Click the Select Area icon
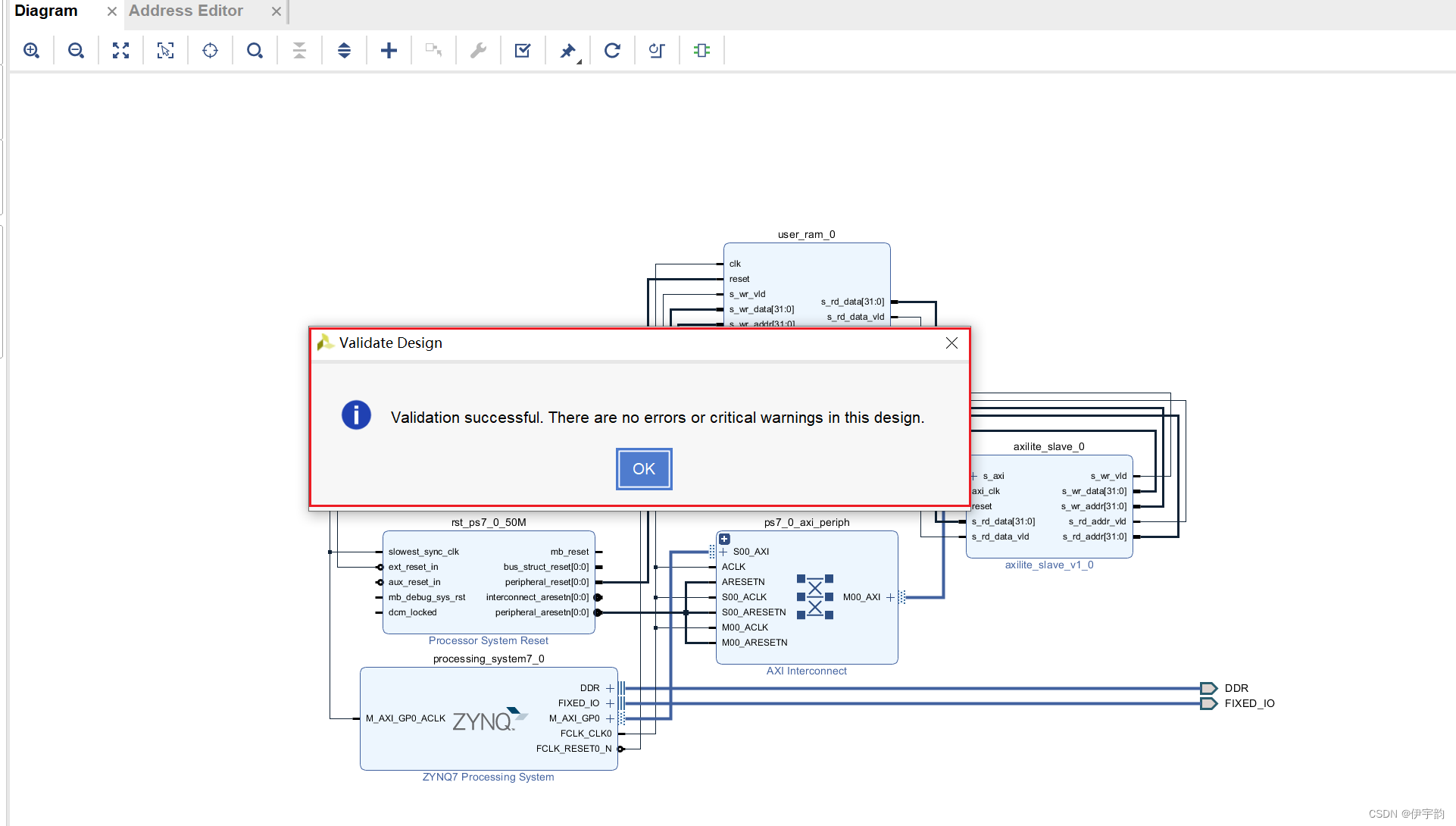This screenshot has width=1456, height=826. pos(165,51)
